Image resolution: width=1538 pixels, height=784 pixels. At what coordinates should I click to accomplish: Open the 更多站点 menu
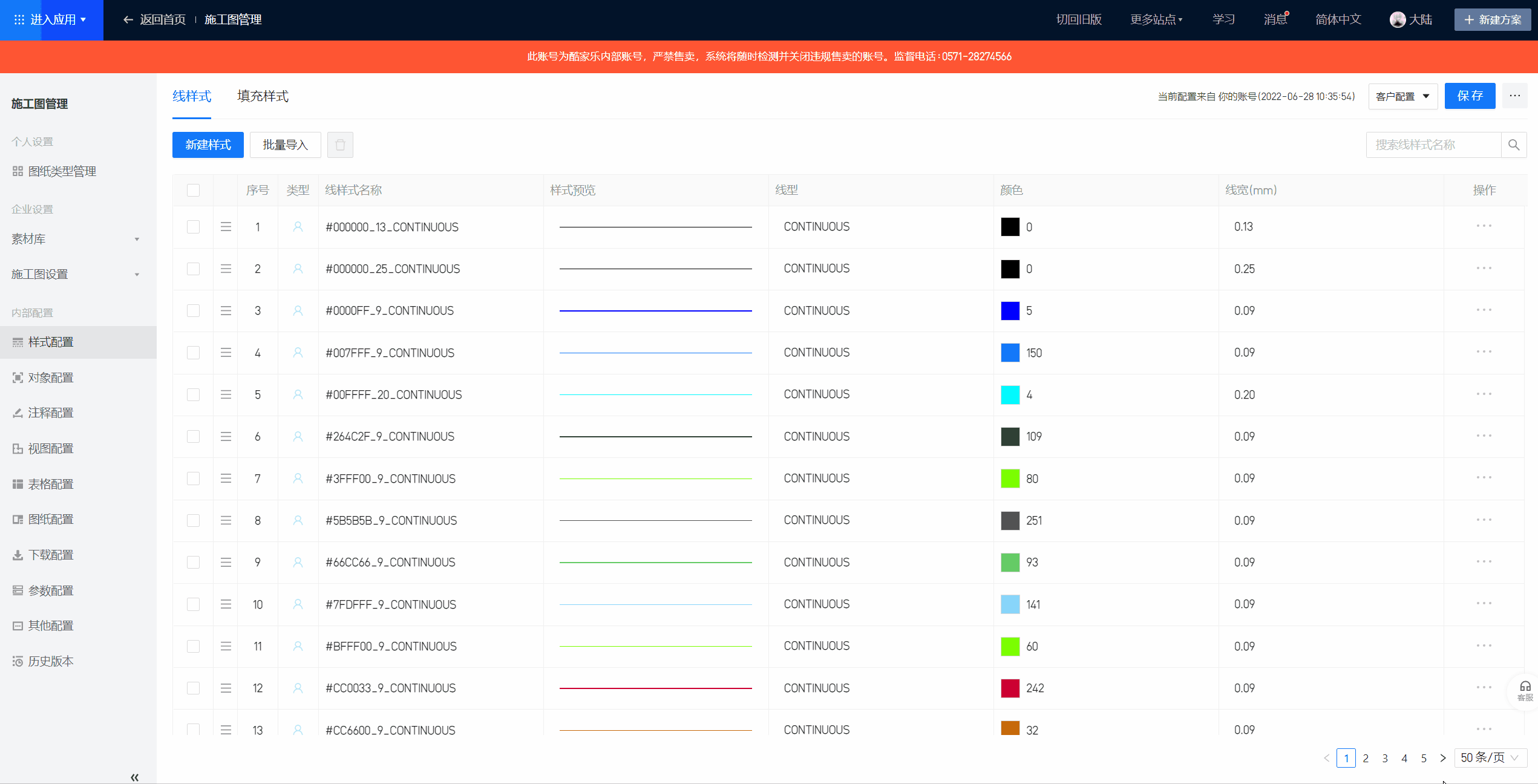click(x=1156, y=19)
